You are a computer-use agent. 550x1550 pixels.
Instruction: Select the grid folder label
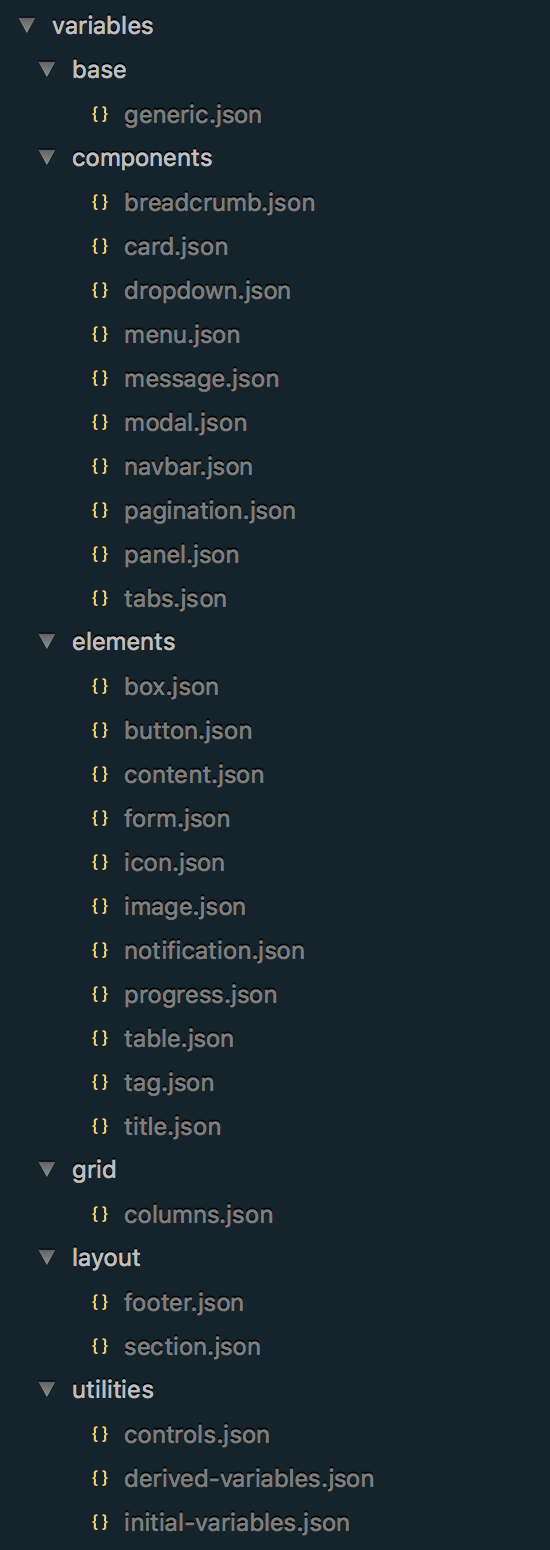[94, 1170]
